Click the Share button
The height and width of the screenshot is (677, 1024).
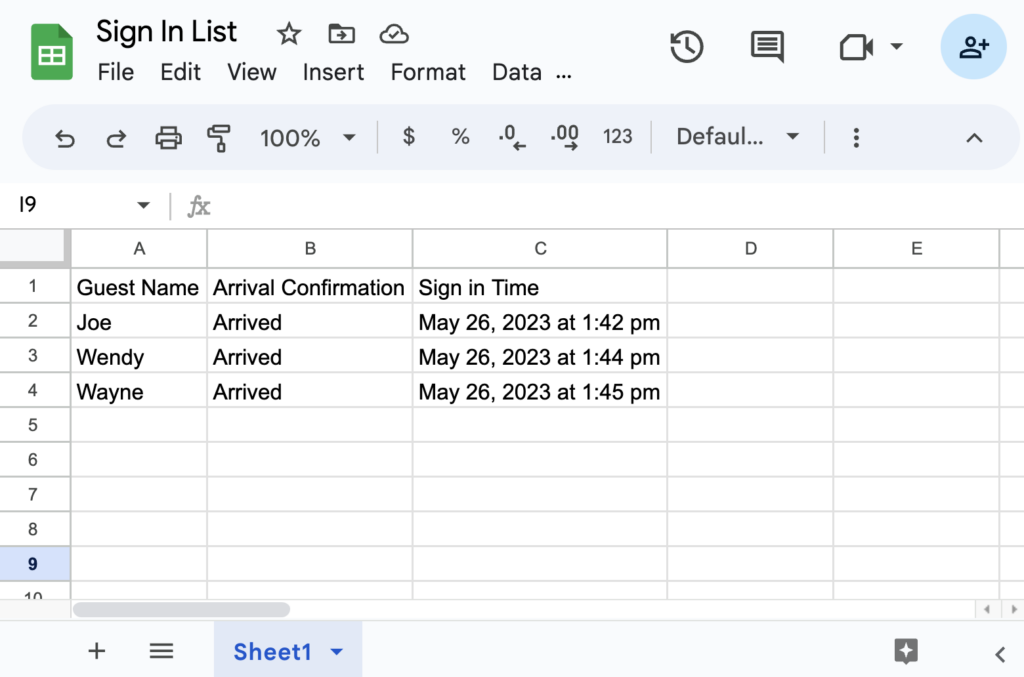click(973, 46)
